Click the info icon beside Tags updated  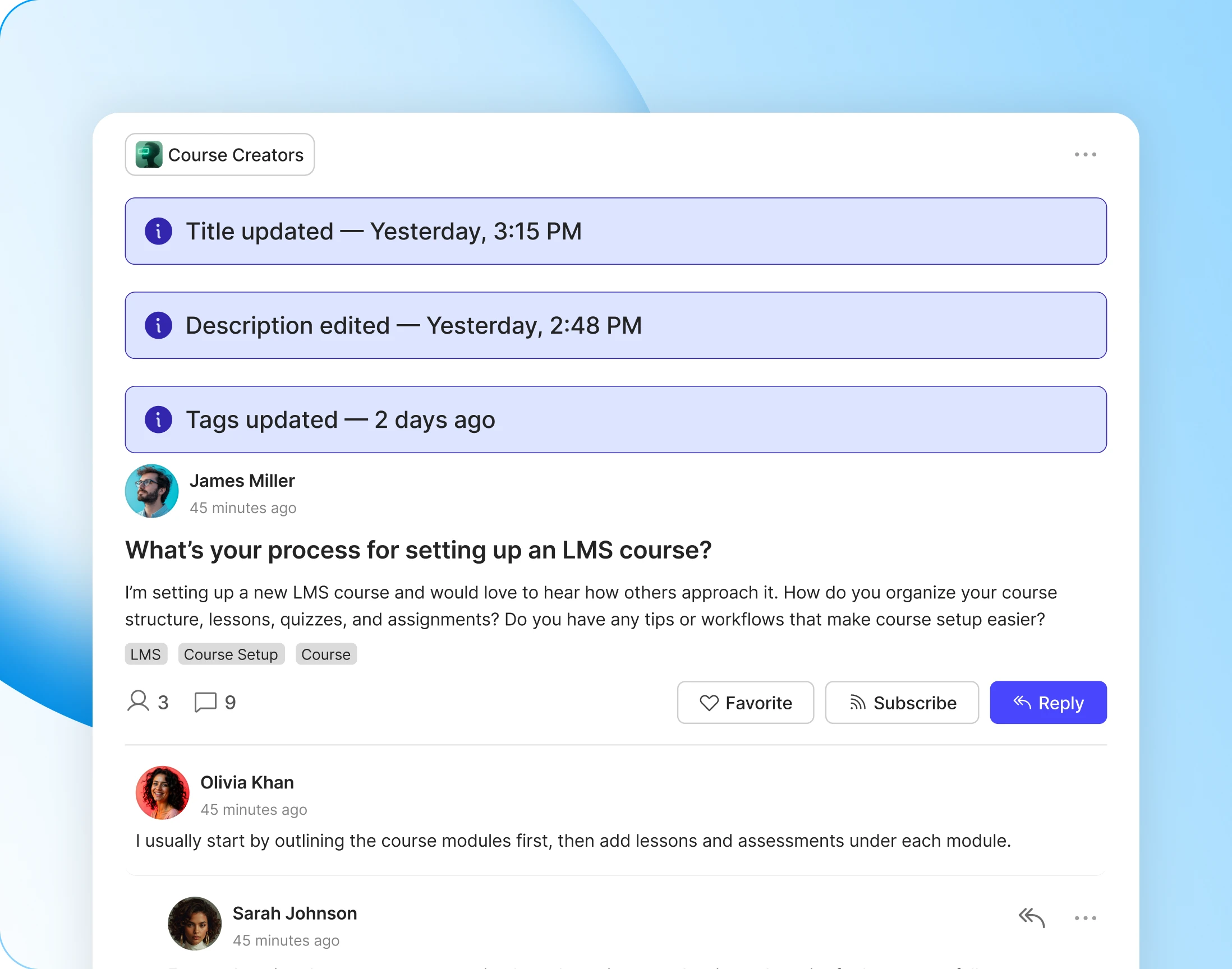coord(158,419)
